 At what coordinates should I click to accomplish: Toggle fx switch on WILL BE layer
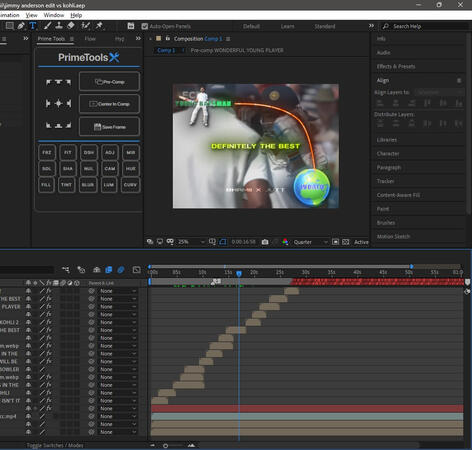49,361
